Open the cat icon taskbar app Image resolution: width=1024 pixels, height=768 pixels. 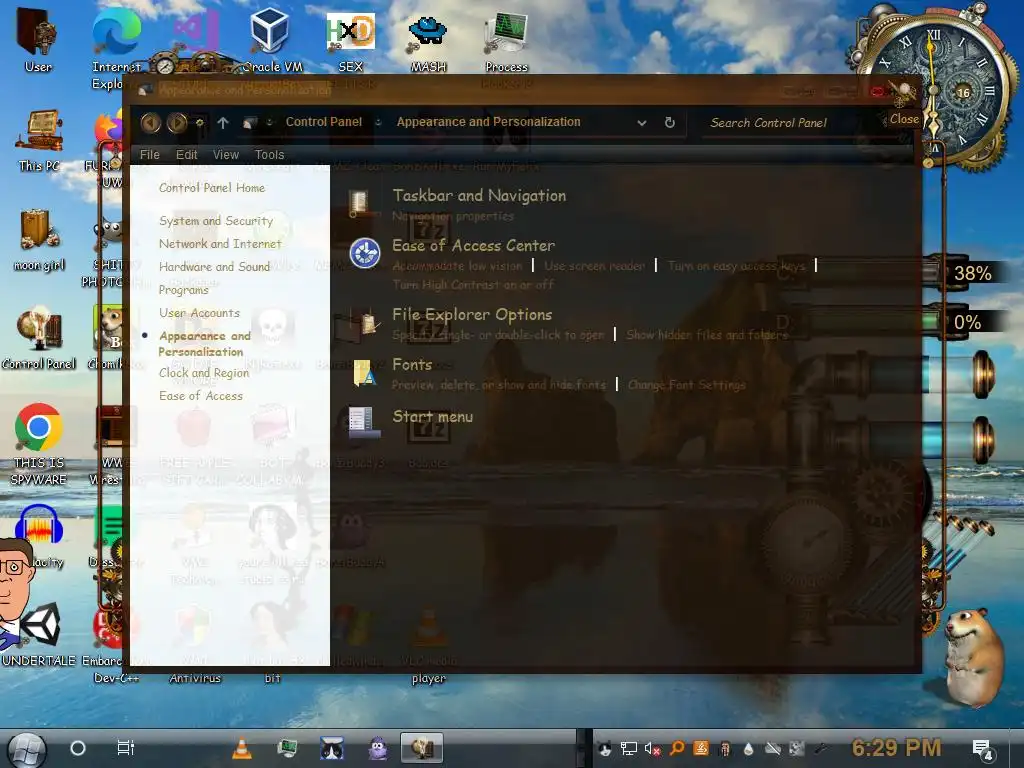[332, 748]
